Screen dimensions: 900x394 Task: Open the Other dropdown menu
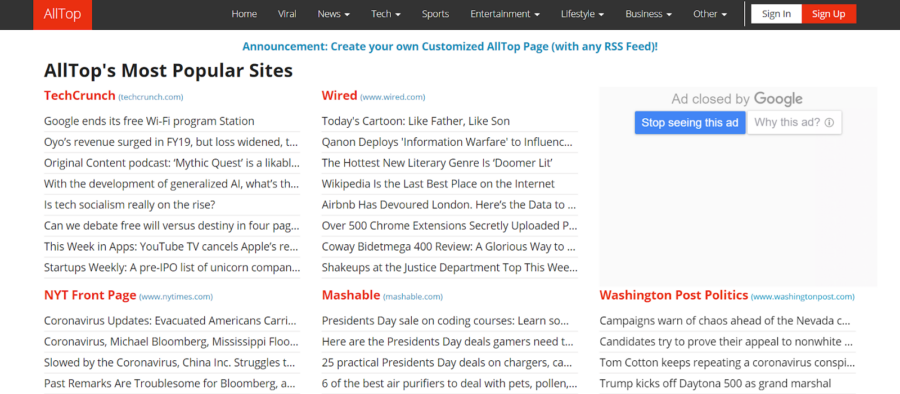tap(710, 14)
